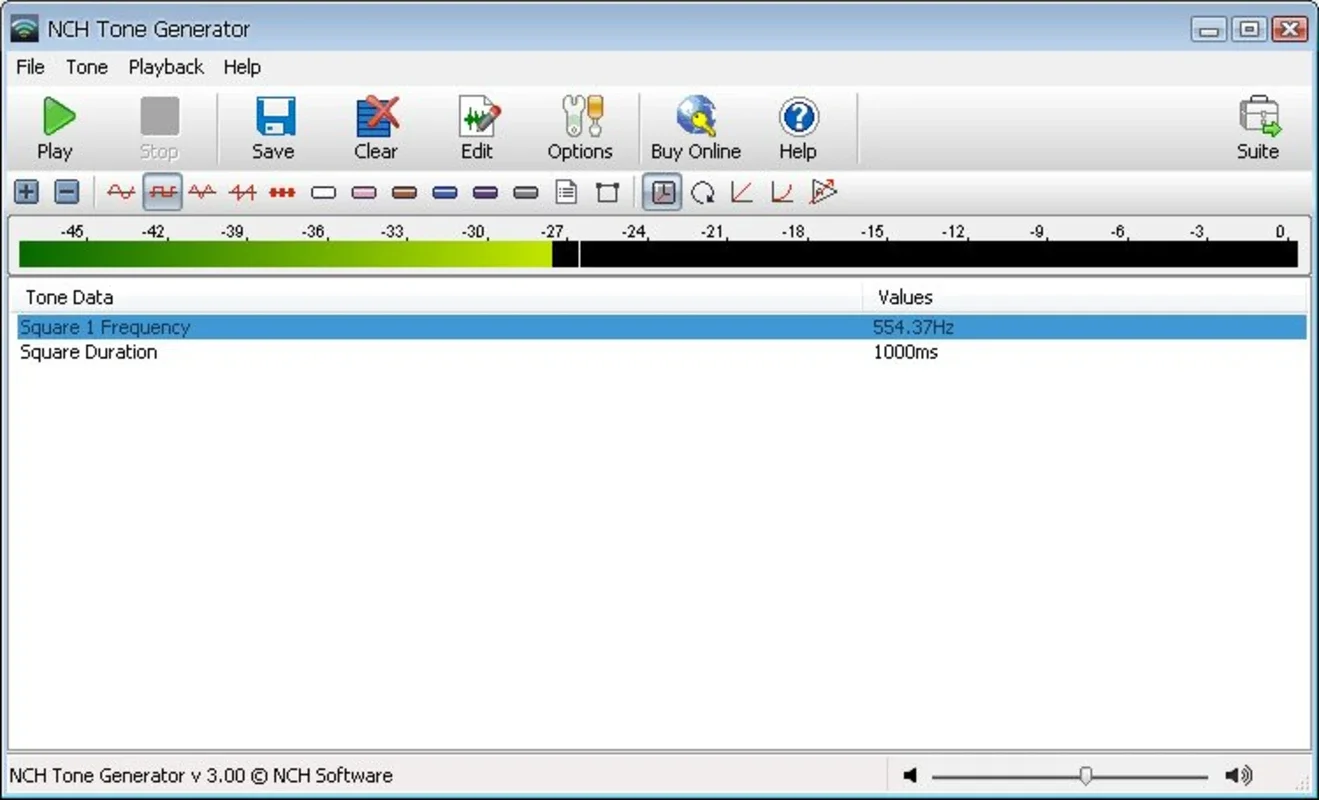Choose the brown noise icon

click(404, 192)
